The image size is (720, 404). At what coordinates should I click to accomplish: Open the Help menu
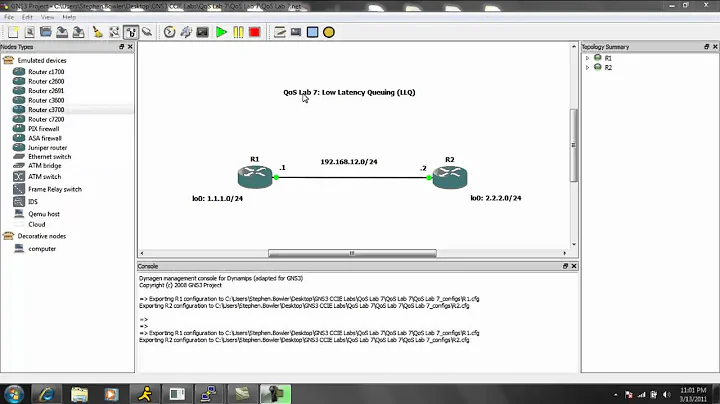tap(69, 17)
